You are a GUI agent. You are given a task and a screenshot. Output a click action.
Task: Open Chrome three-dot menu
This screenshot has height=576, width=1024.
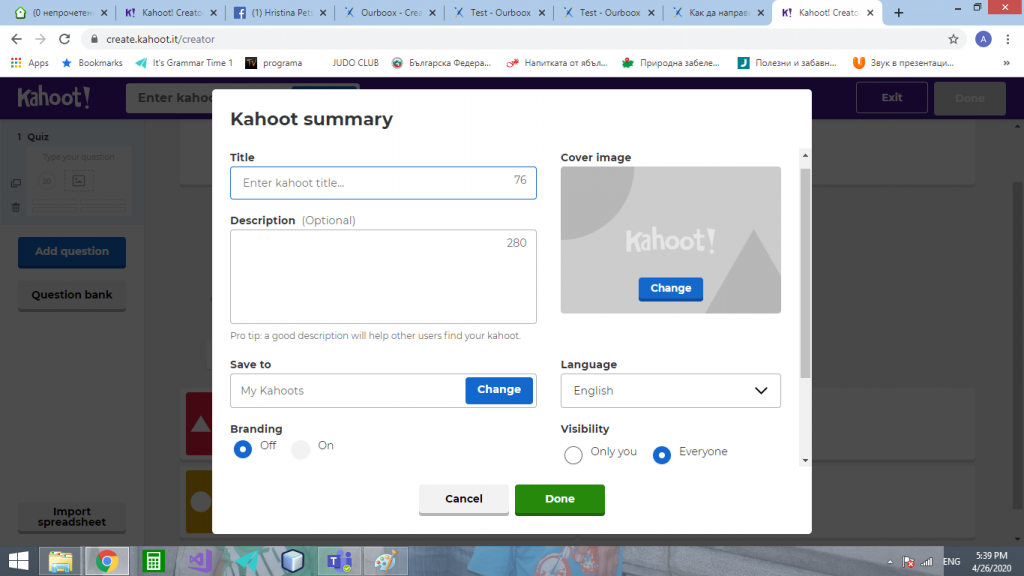1008,39
